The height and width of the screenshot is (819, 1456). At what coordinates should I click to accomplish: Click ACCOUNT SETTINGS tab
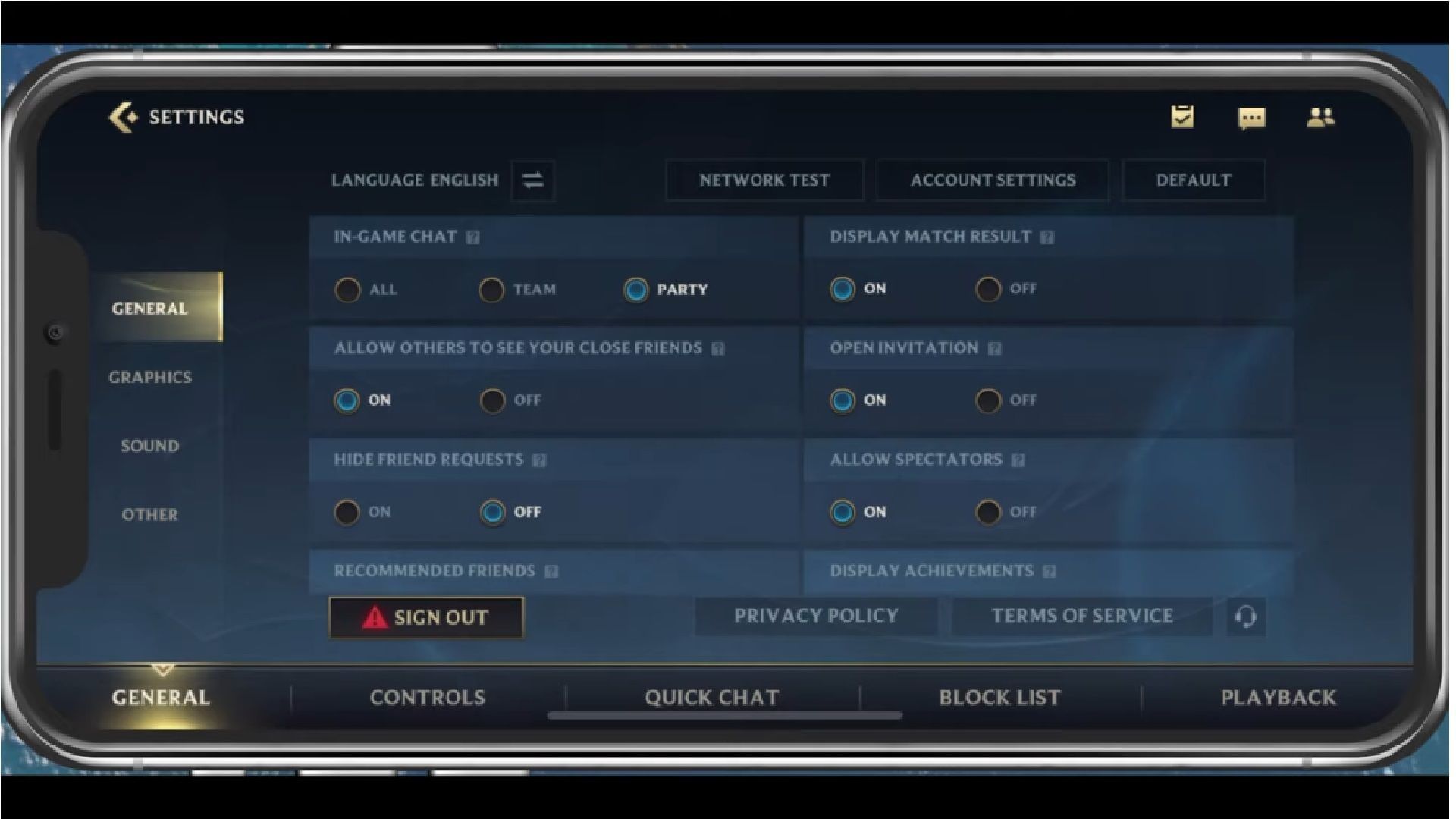click(x=993, y=180)
